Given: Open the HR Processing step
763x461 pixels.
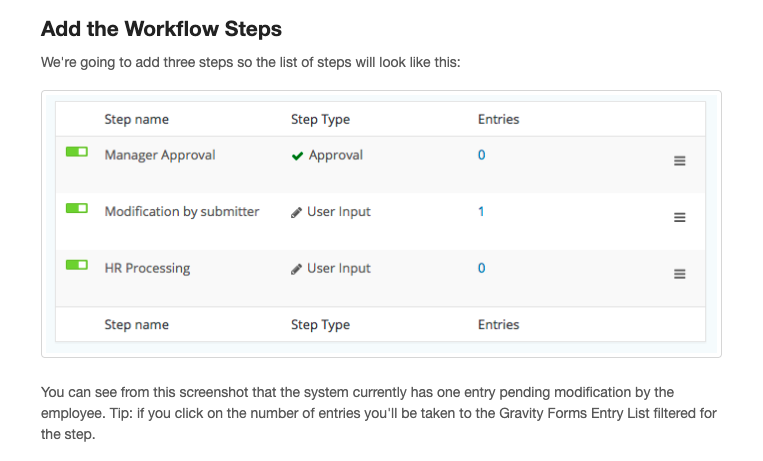Looking at the screenshot, I should [147, 268].
